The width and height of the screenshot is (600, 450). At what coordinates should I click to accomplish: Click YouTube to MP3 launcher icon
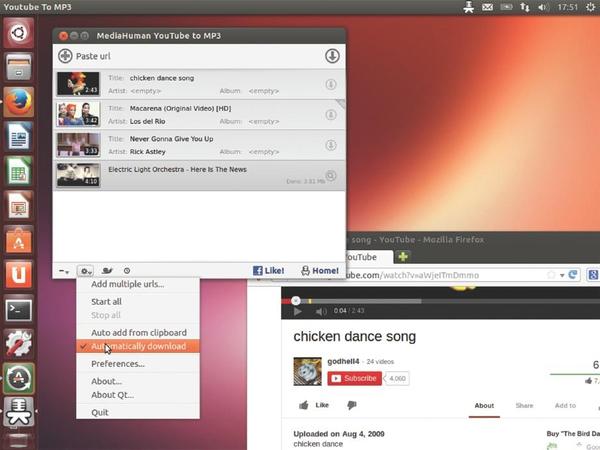pos(18,412)
